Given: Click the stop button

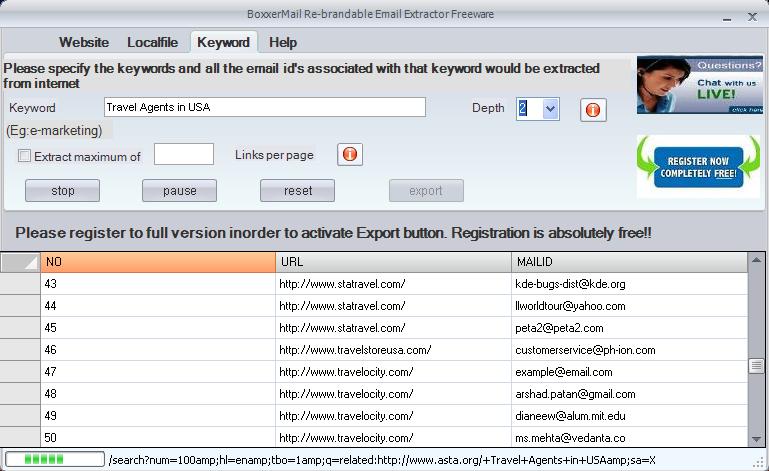Looking at the screenshot, I should pyautogui.click(x=62, y=190).
